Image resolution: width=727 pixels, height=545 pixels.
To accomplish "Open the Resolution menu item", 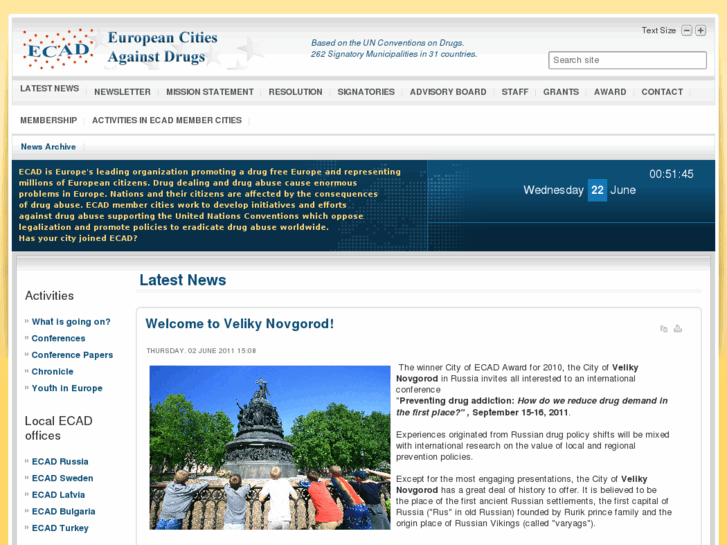I will coord(295,92).
